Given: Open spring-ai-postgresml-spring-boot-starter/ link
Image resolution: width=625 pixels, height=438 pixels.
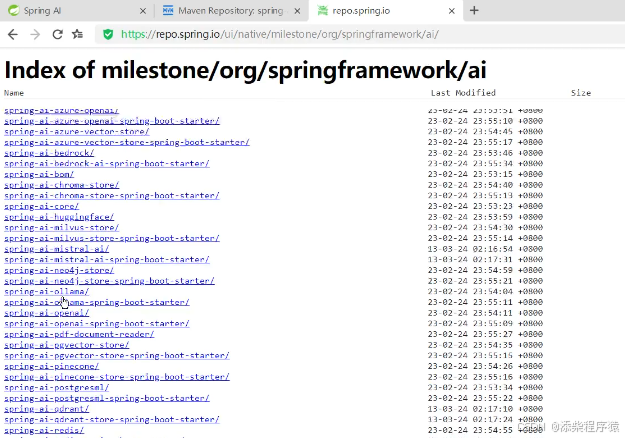Looking at the screenshot, I should (106, 398).
